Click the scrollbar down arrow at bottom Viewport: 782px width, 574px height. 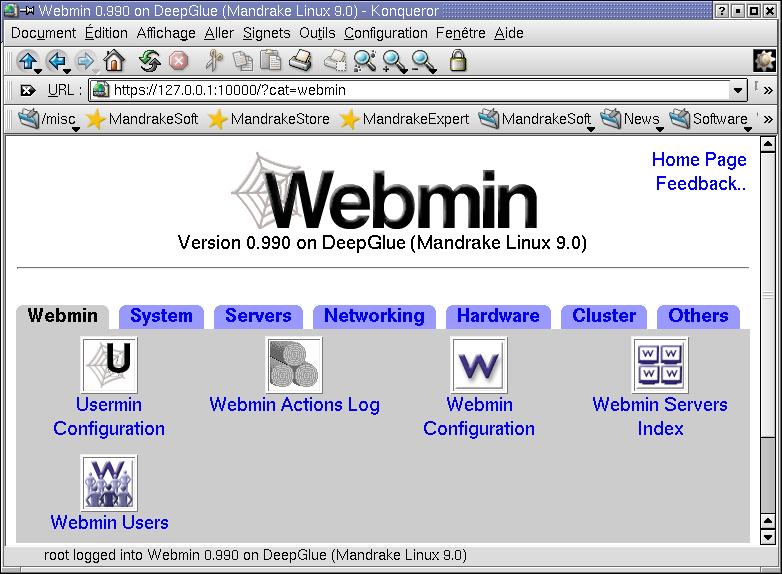click(x=768, y=538)
